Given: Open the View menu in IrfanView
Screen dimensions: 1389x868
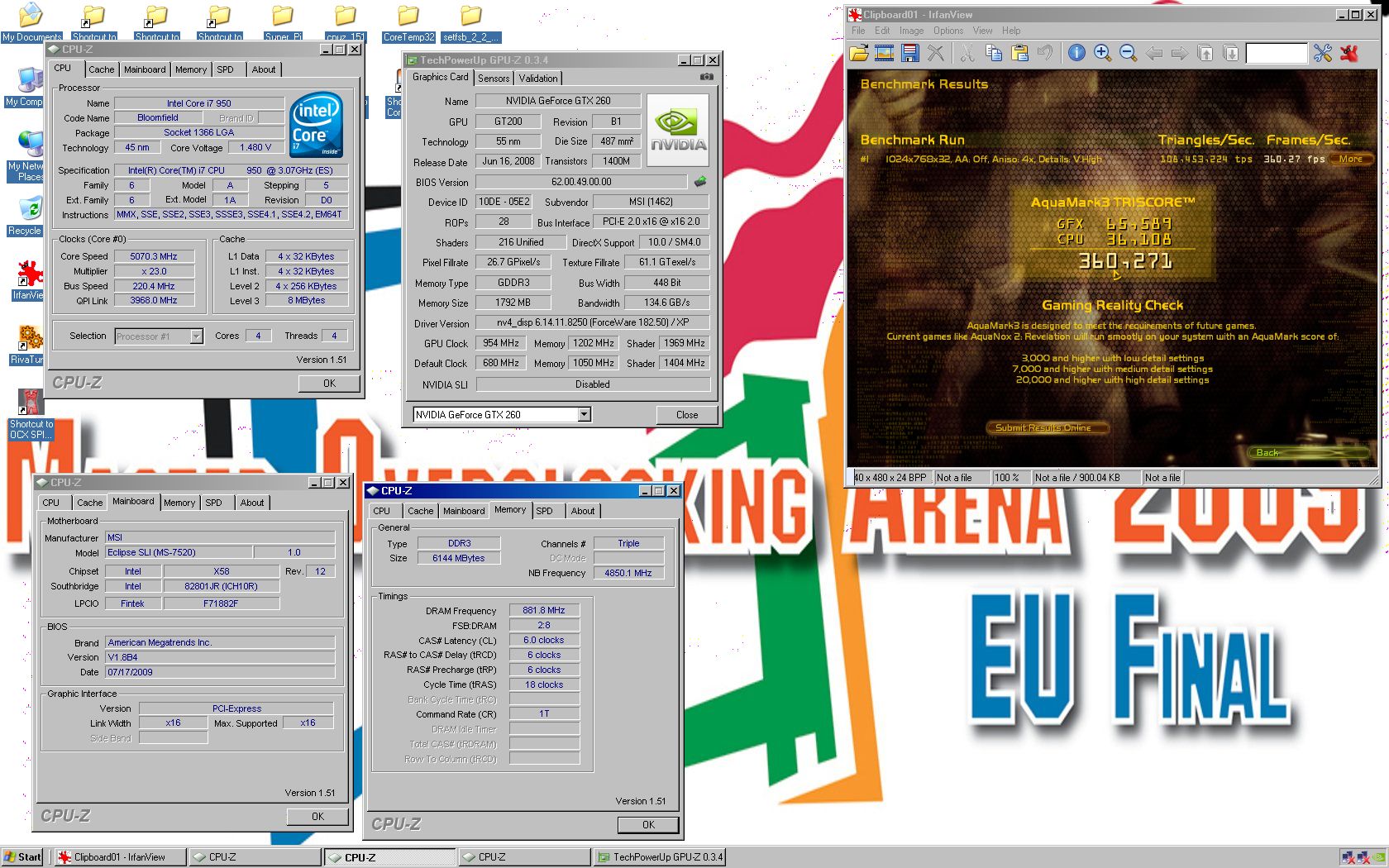Looking at the screenshot, I should point(982,31).
